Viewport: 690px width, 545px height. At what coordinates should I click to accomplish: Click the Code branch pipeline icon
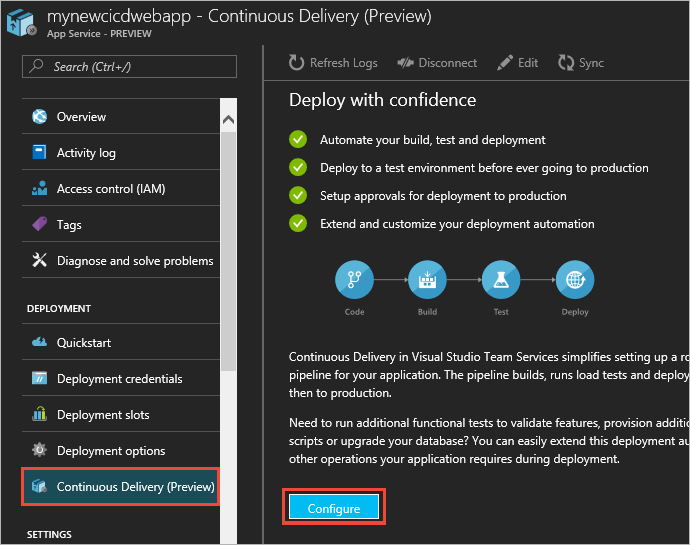pyautogui.click(x=354, y=280)
